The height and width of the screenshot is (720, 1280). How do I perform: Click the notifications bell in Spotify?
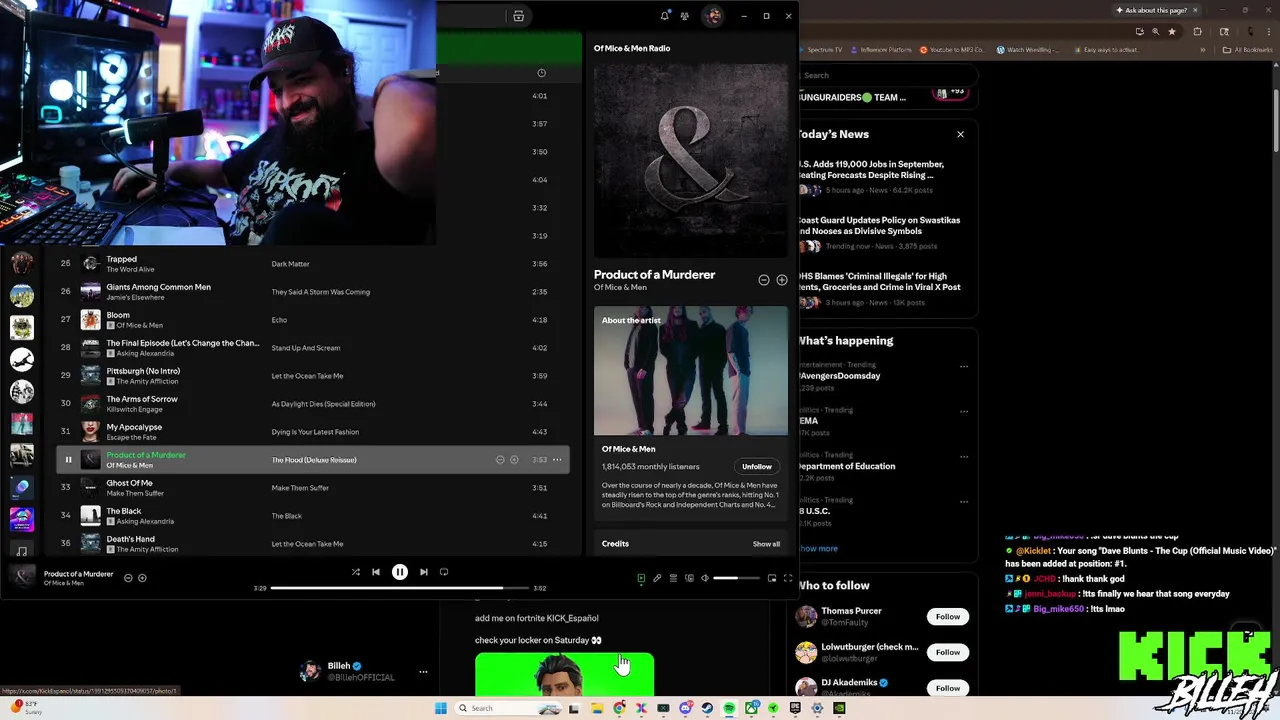tap(665, 16)
